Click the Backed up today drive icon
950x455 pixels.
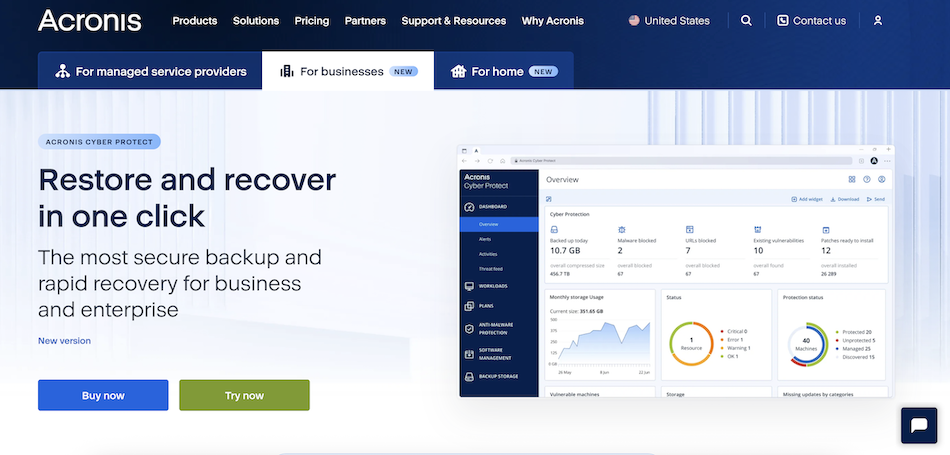[554, 230]
